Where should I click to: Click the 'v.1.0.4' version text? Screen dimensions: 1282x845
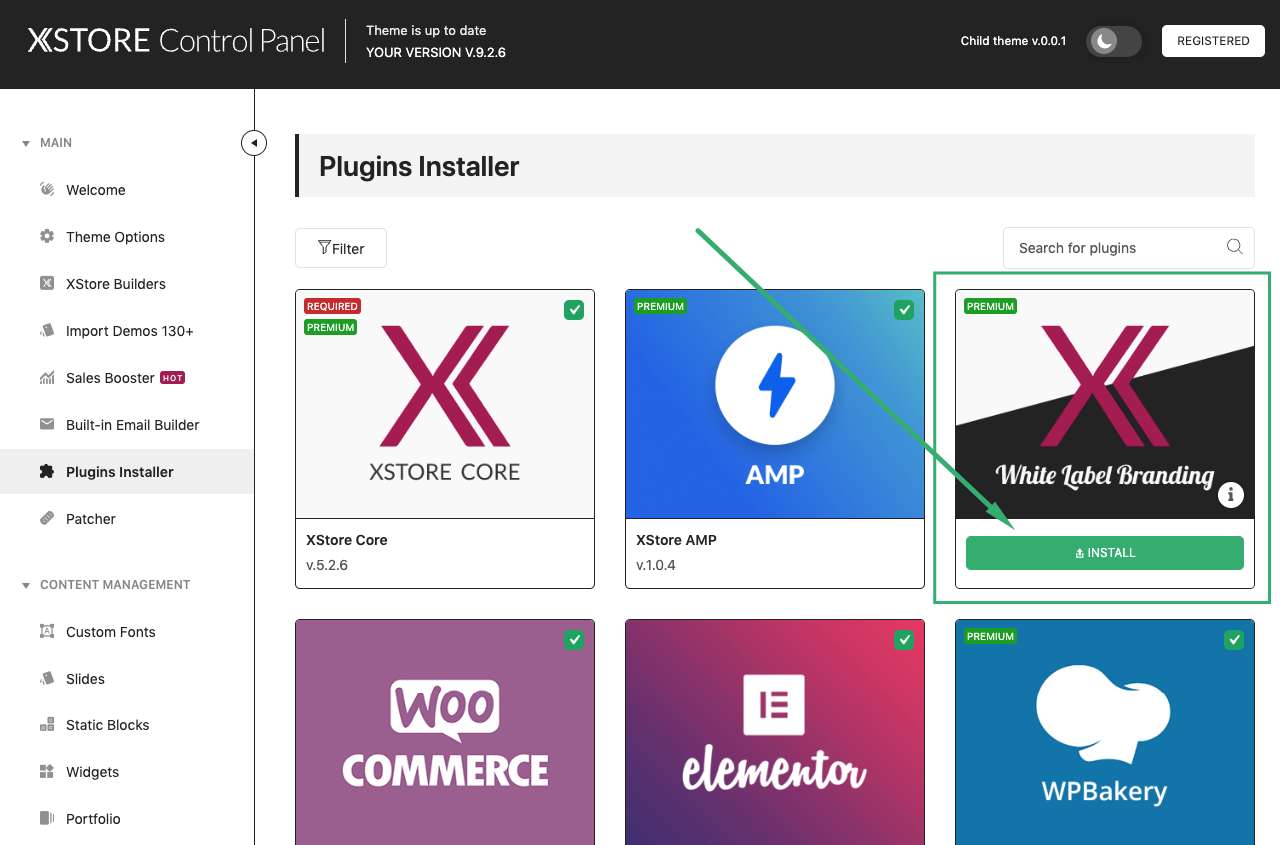(x=656, y=565)
